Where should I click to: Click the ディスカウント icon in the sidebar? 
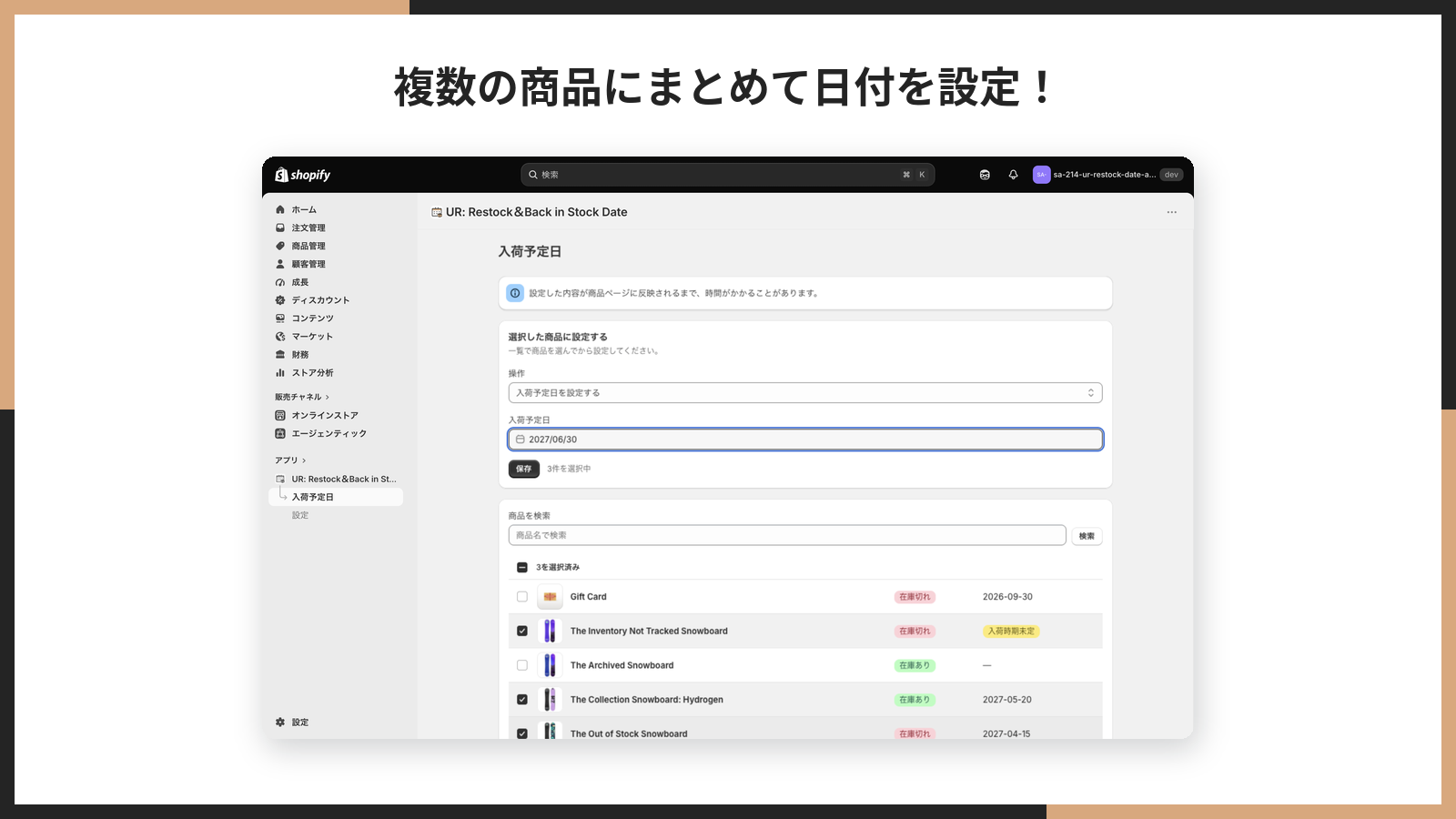pos(280,300)
